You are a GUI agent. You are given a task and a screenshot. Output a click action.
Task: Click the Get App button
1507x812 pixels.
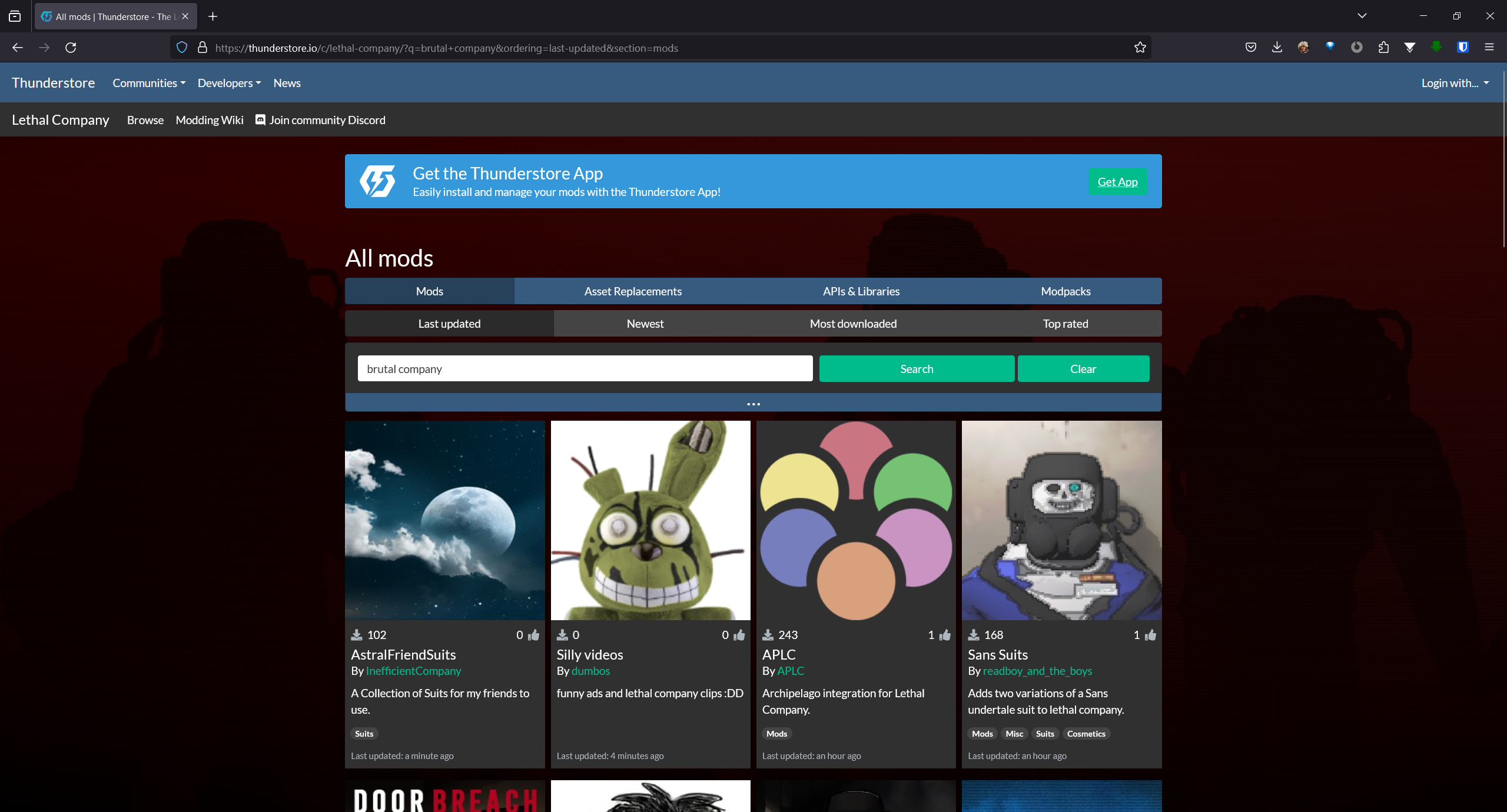pyautogui.click(x=1117, y=182)
